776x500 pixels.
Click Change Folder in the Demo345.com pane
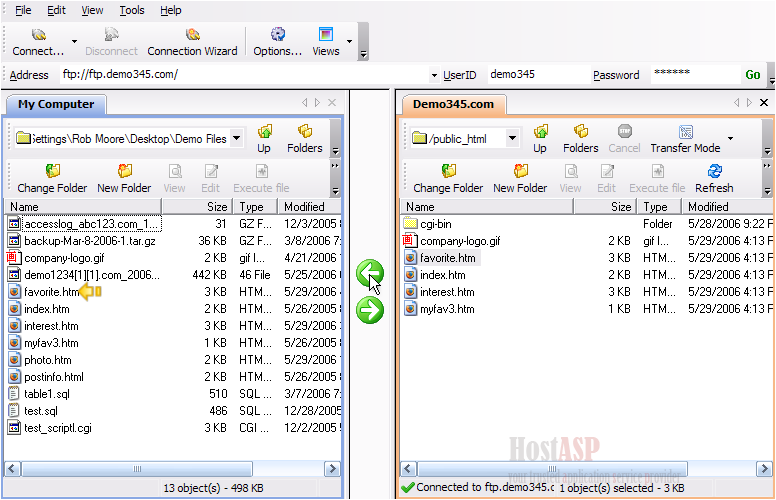[x=448, y=179]
